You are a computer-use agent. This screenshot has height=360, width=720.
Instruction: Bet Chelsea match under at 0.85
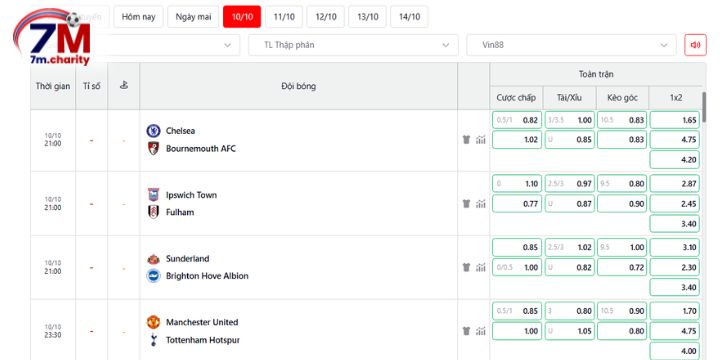point(570,140)
